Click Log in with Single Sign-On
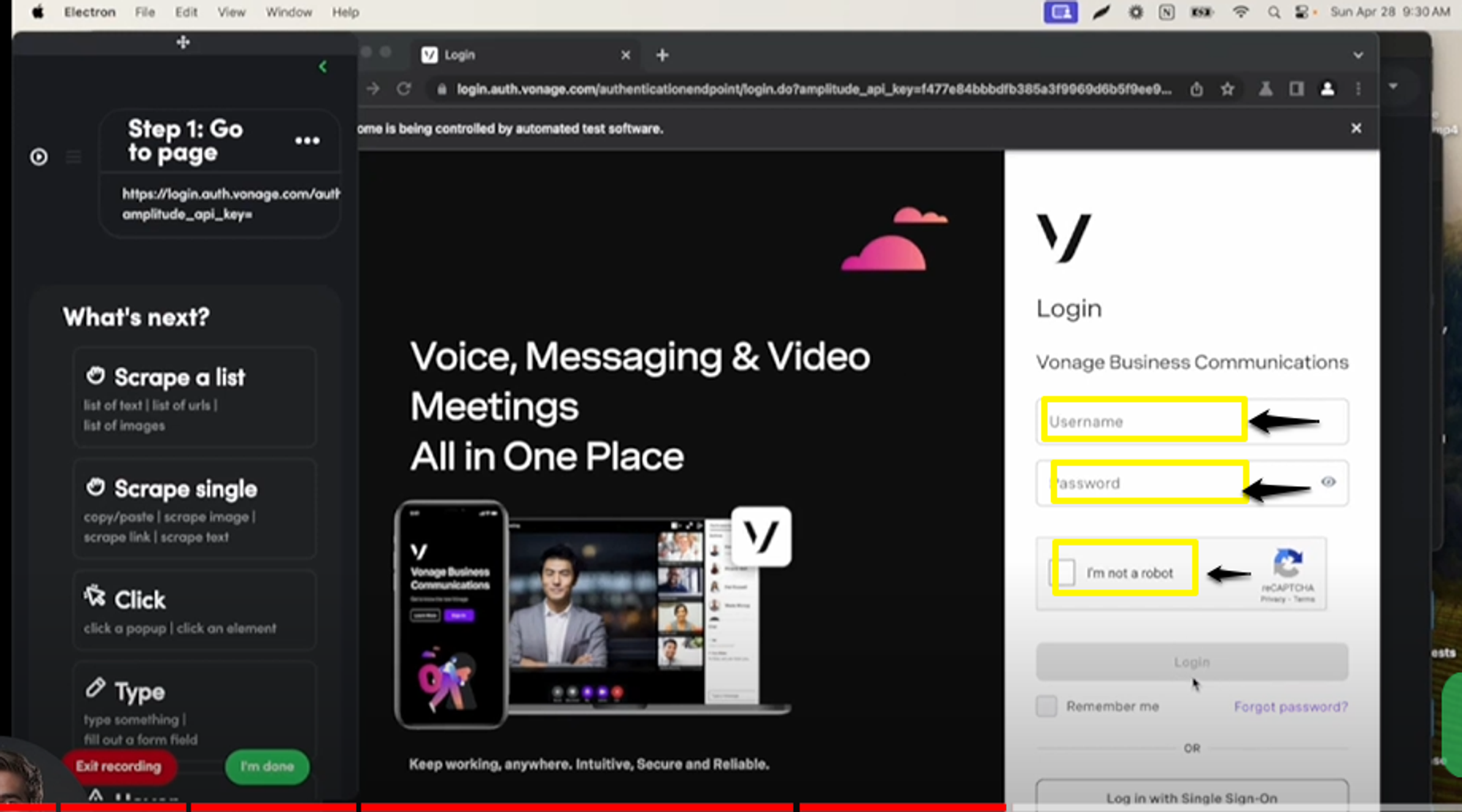This screenshot has height=812, width=1462. point(1192,796)
